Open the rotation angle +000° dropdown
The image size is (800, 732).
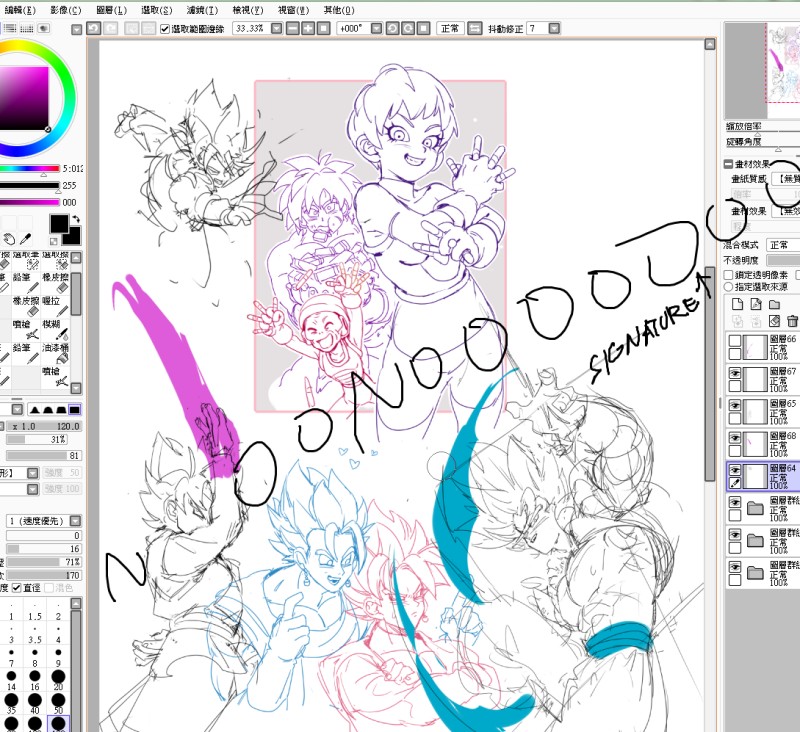click(x=376, y=29)
